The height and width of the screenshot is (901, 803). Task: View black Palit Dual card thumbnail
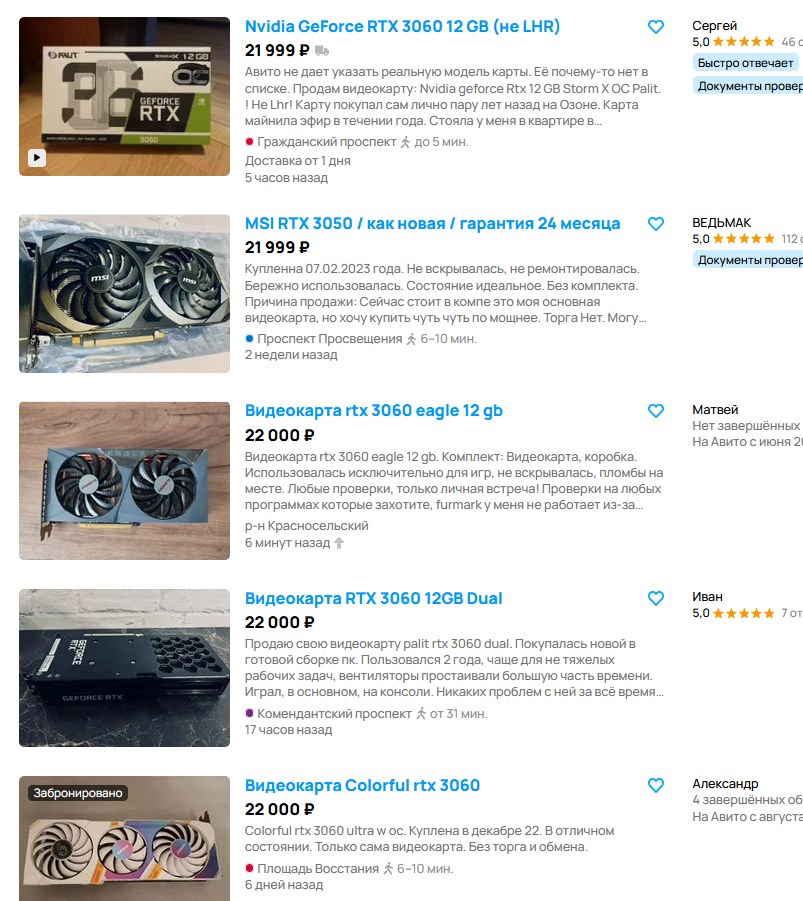(x=124, y=668)
